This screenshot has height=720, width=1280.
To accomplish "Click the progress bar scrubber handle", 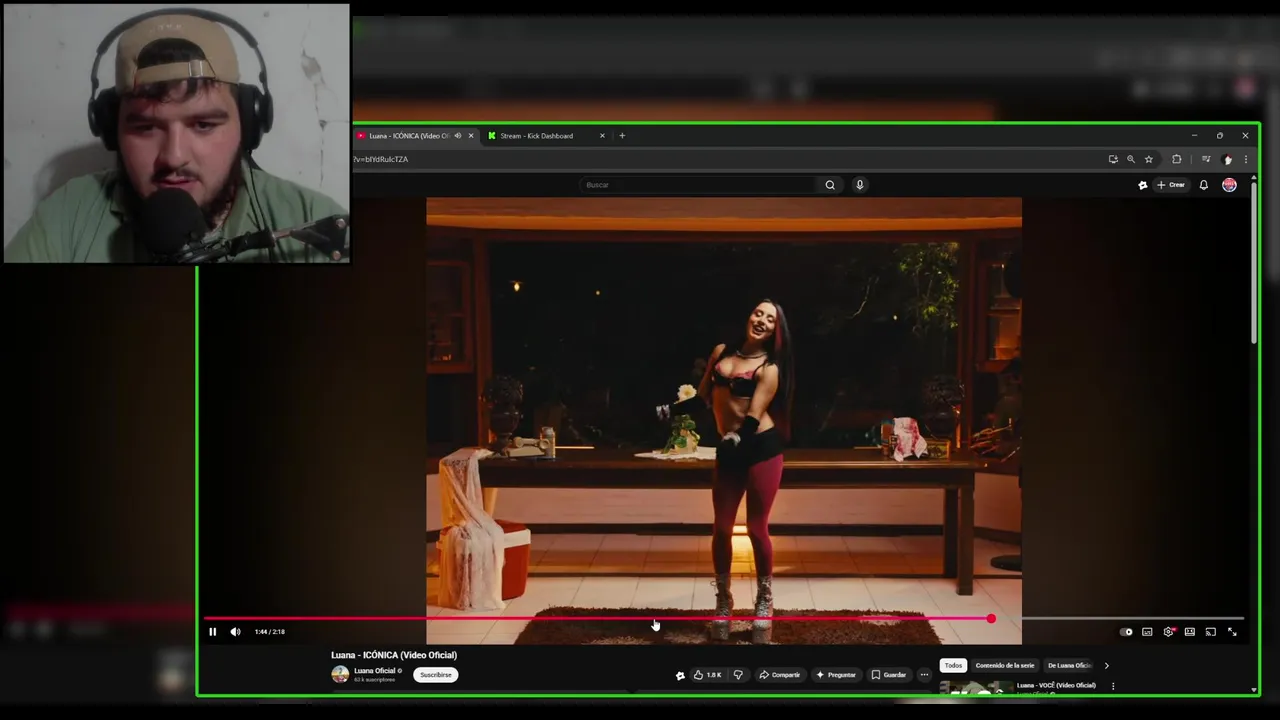I will coord(991,619).
